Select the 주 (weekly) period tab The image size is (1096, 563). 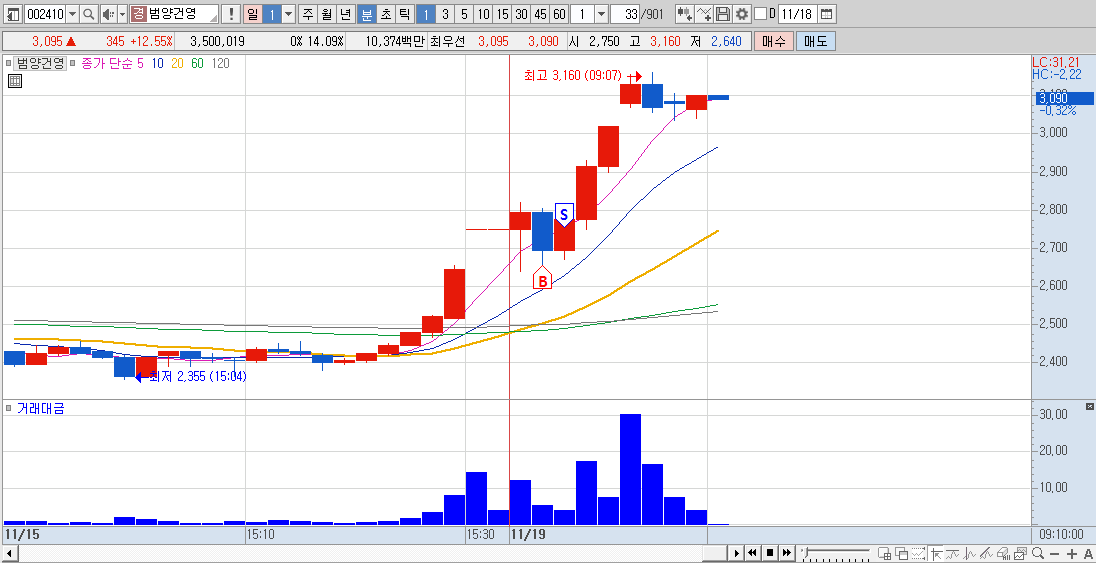click(308, 13)
